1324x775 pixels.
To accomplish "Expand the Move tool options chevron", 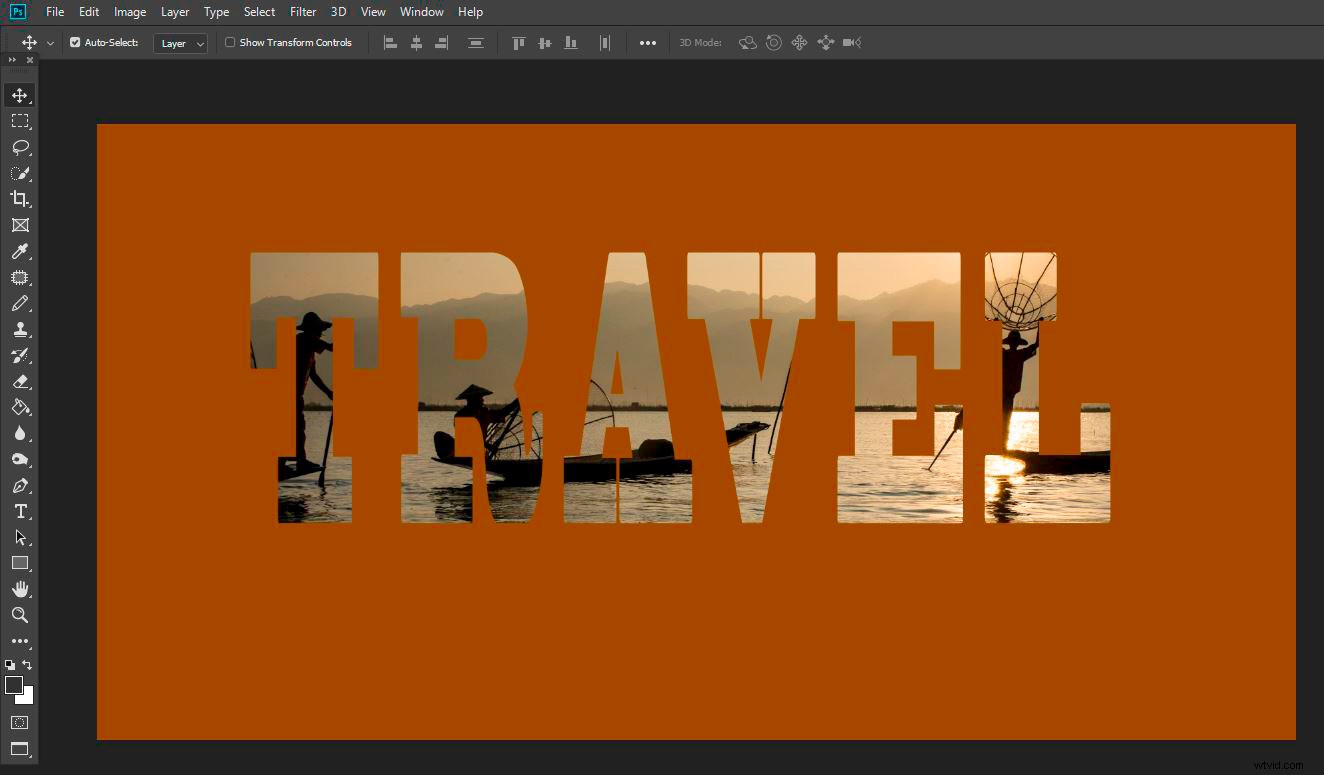I will (x=49, y=42).
